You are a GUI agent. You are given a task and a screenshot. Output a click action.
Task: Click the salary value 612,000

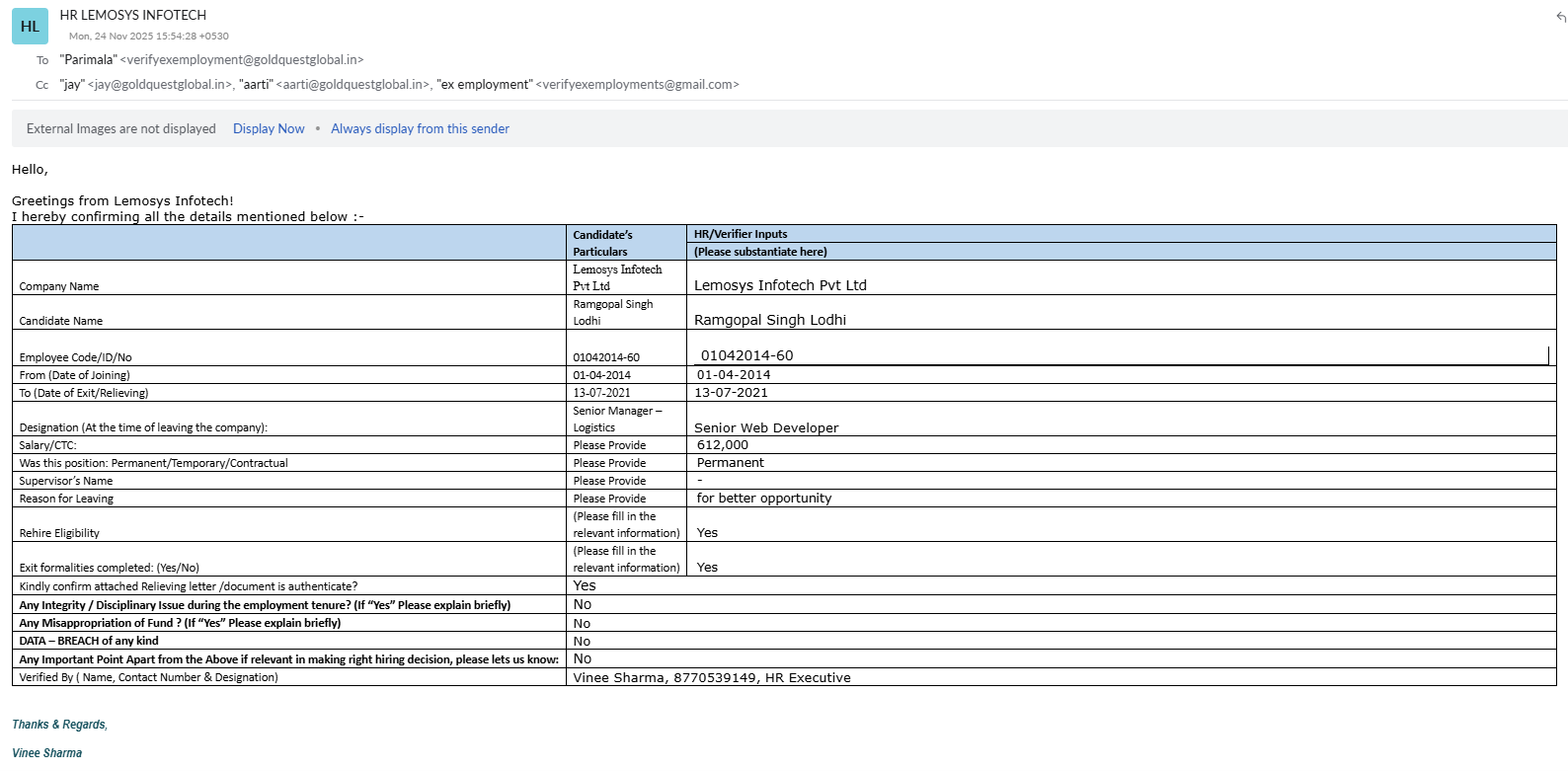723,445
